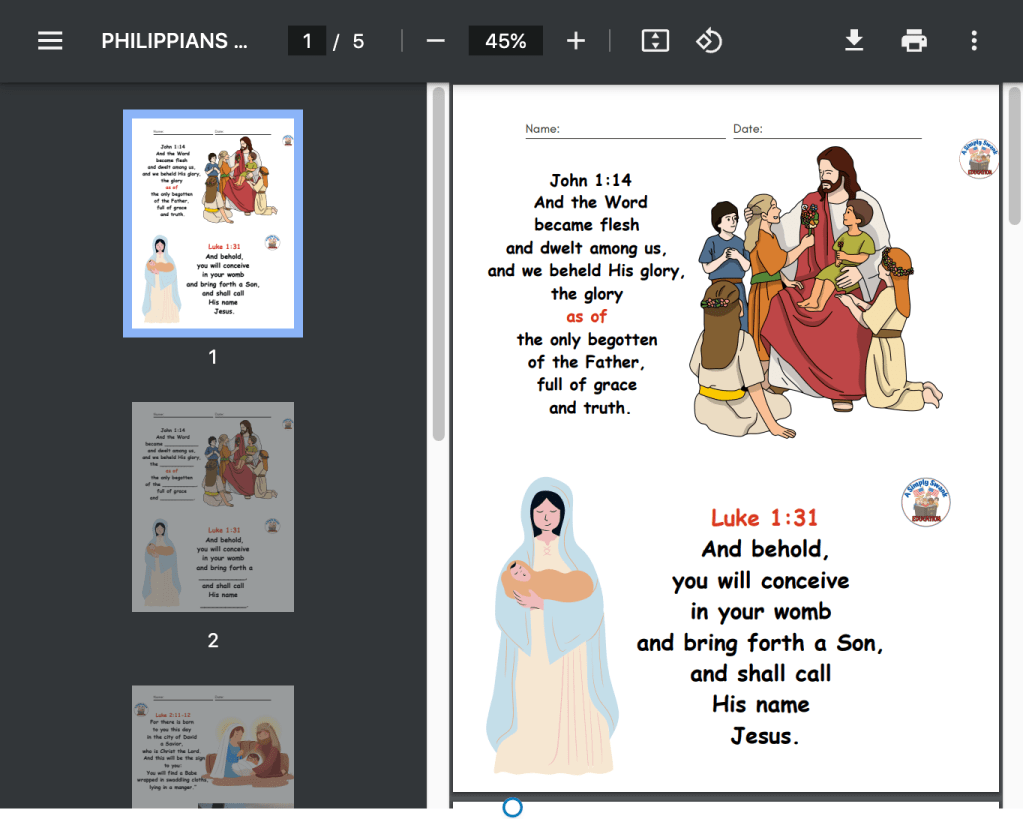Viewport: 1023px width, 819px height.
Task: Click the logo badge beside Luke 1:31
Action: tap(925, 502)
